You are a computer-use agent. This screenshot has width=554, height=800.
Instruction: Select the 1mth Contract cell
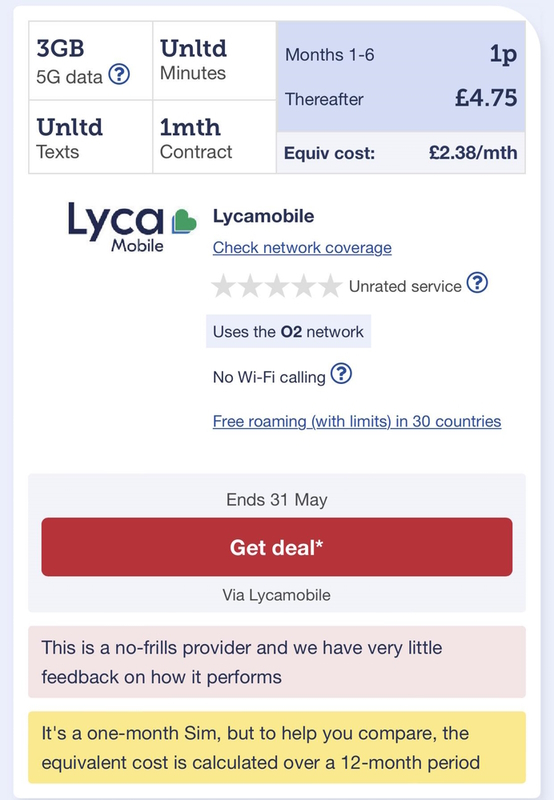point(214,137)
